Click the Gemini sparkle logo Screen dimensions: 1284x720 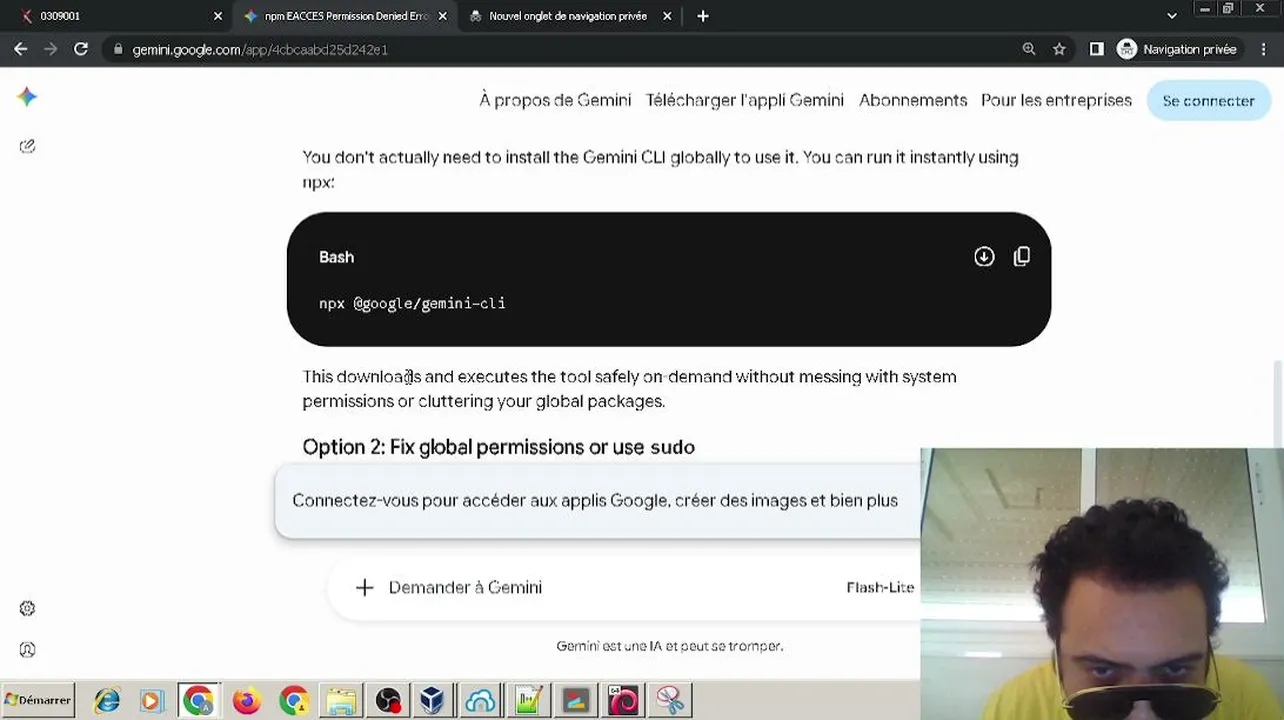(x=27, y=96)
